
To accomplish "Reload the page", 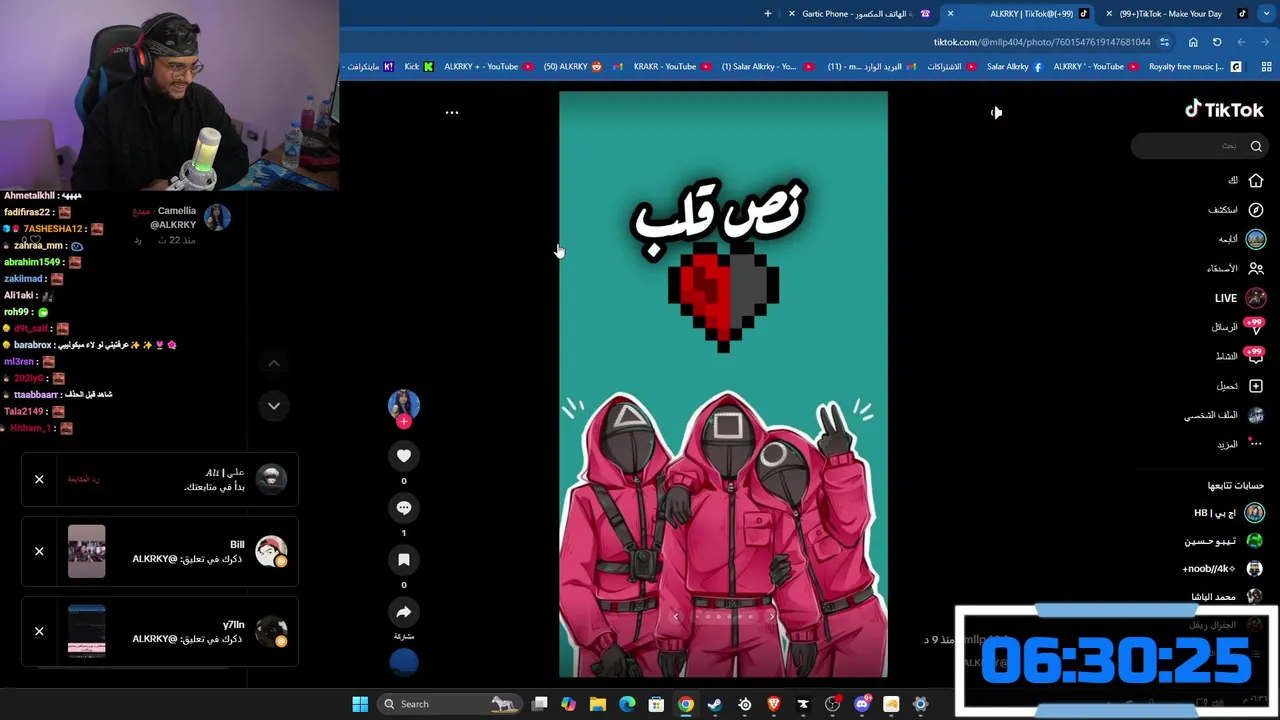I will (1217, 42).
